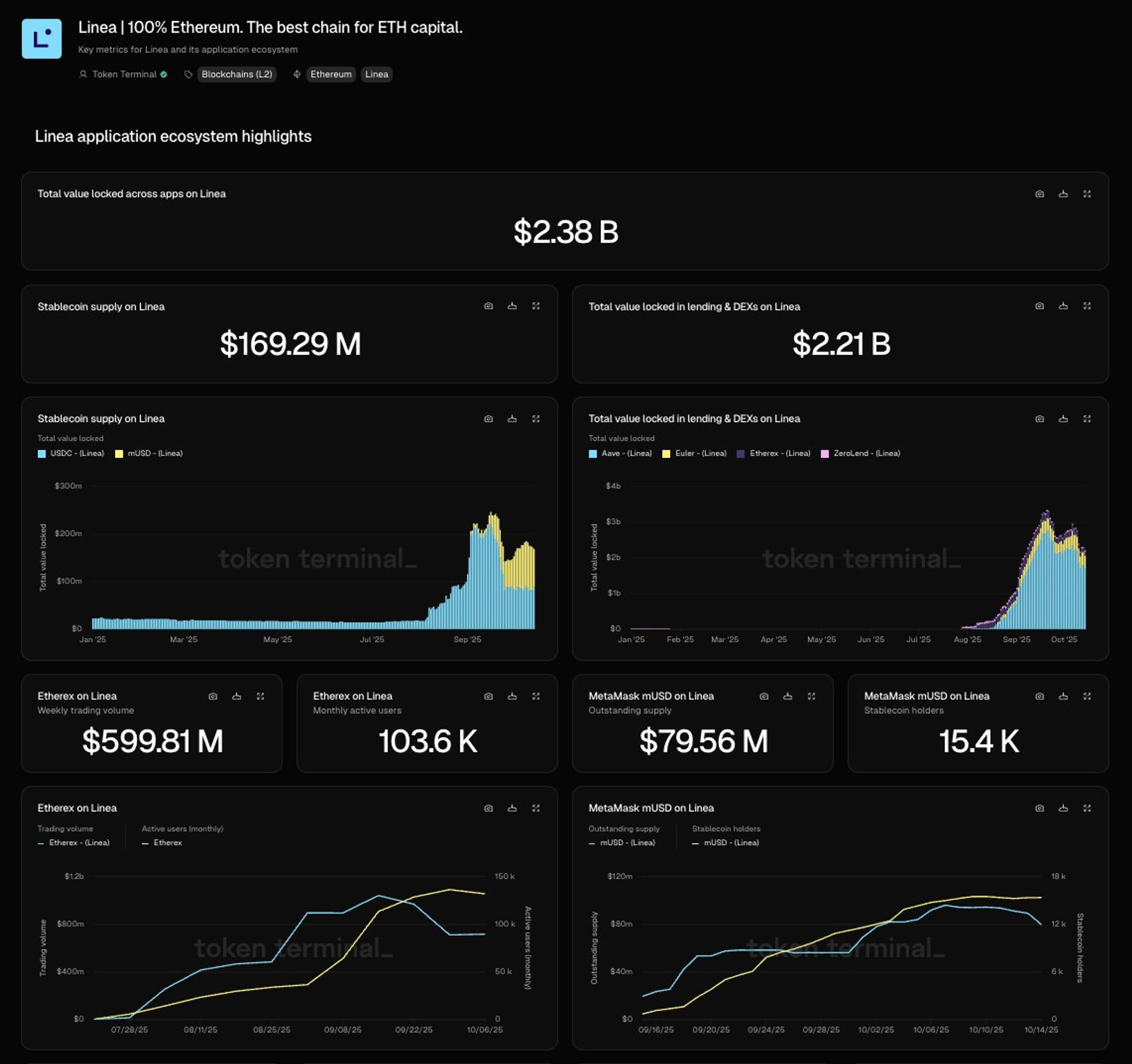Click the Ethereum tag chip

coord(330,75)
